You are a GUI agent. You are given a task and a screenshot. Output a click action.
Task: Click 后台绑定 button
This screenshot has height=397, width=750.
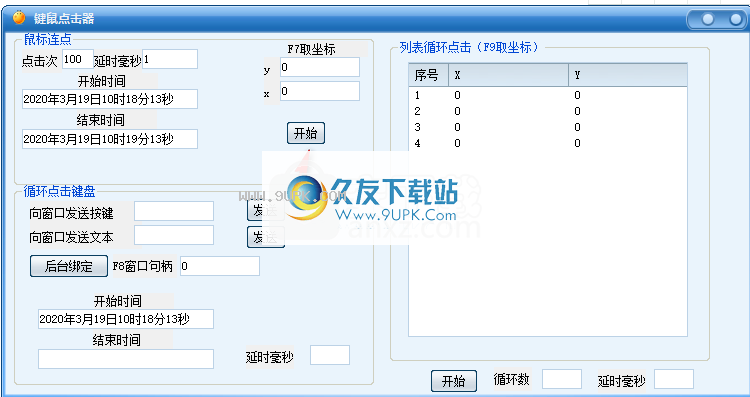point(69,266)
